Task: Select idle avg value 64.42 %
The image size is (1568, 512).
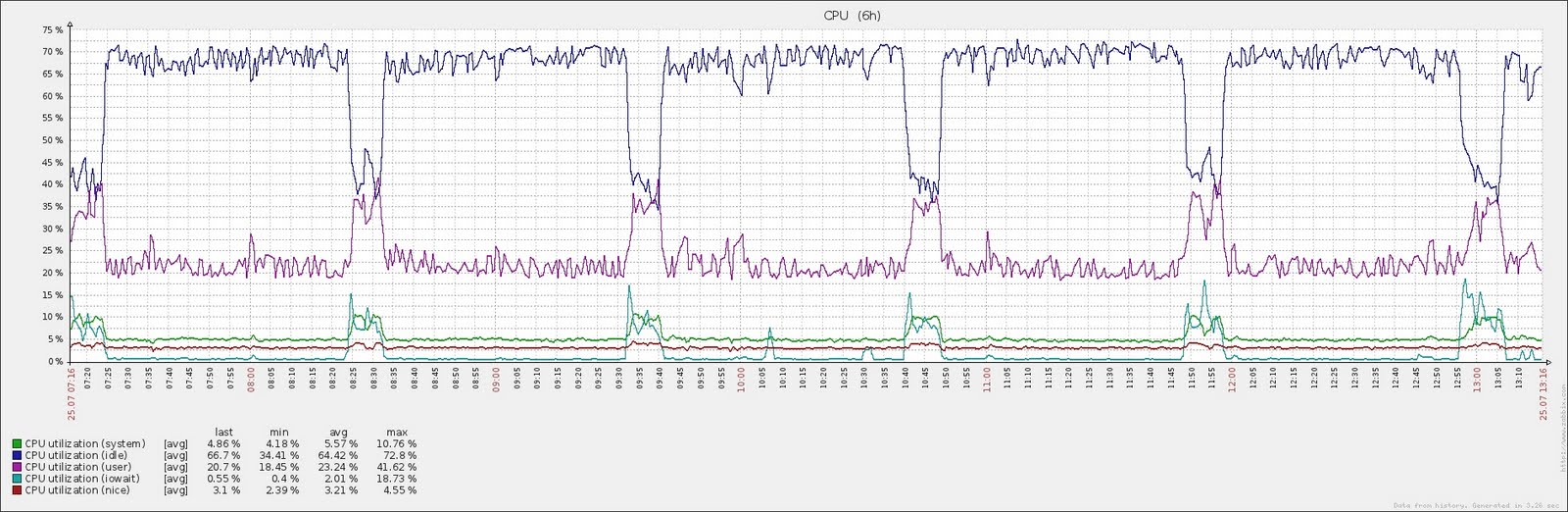Action: click(x=338, y=456)
